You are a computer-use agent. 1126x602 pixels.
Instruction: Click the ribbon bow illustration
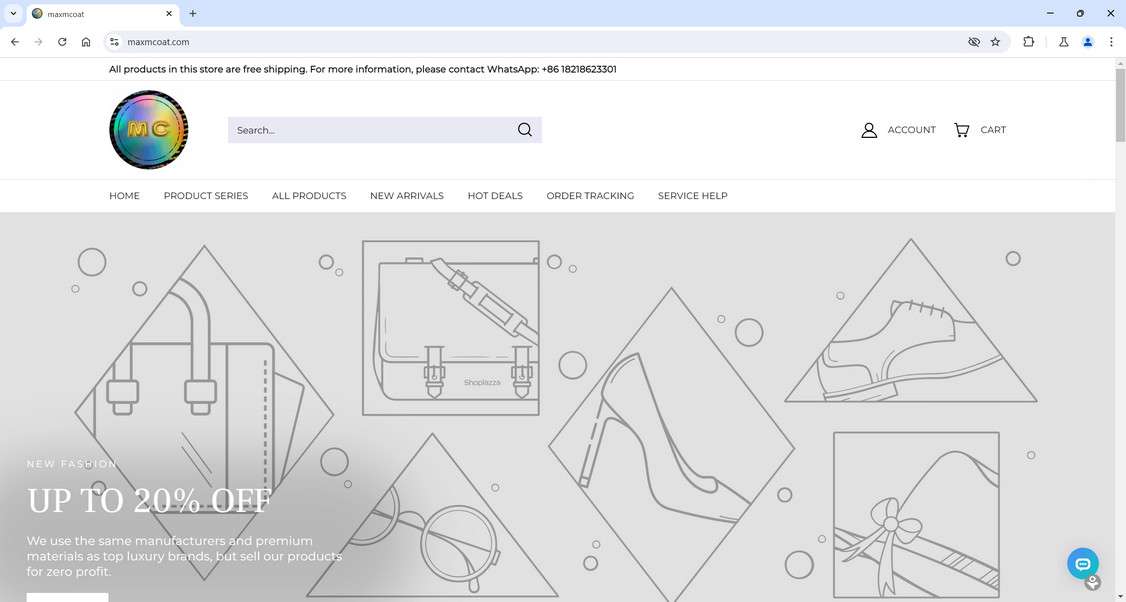tap(916, 515)
